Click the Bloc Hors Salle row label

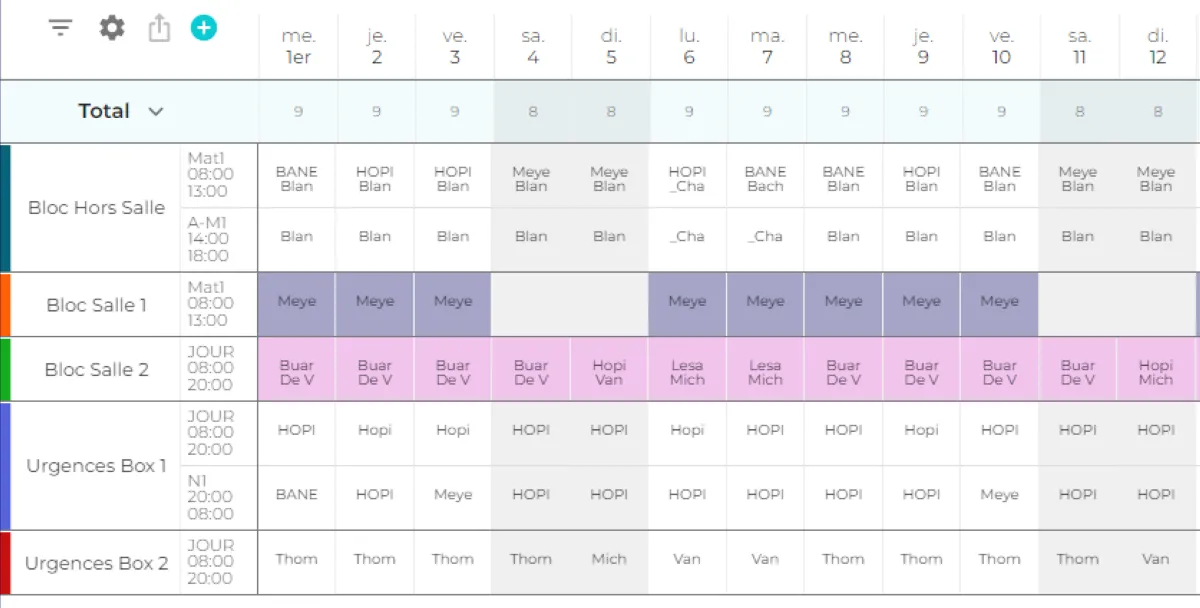[x=96, y=208]
